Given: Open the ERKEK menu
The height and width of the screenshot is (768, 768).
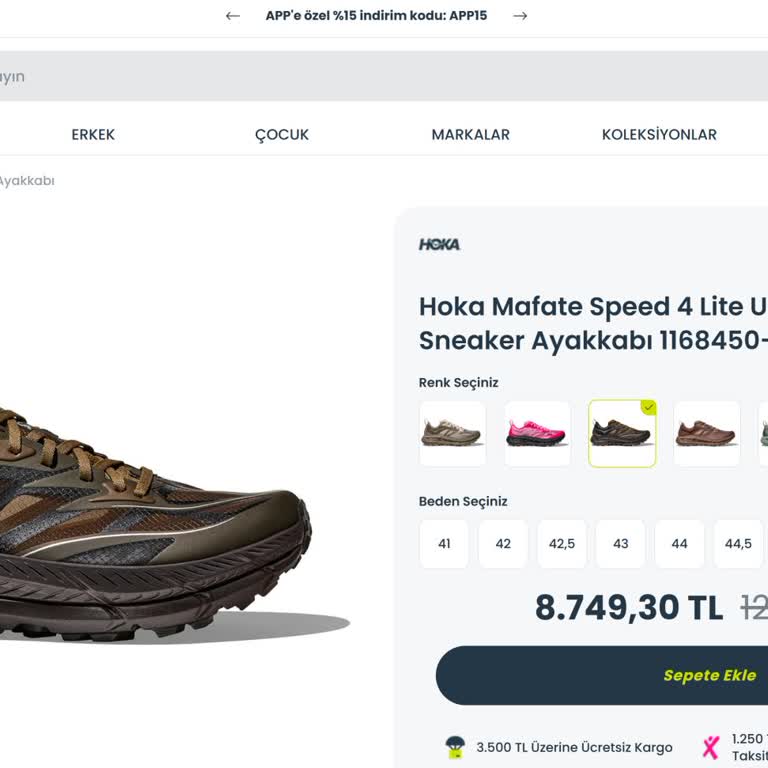Looking at the screenshot, I should click(x=93, y=135).
